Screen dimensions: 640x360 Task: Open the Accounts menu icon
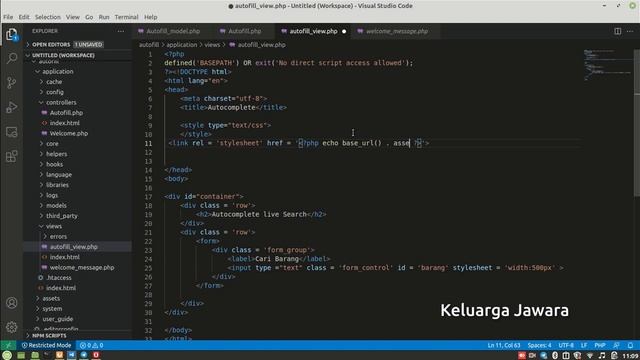[x=11, y=303]
